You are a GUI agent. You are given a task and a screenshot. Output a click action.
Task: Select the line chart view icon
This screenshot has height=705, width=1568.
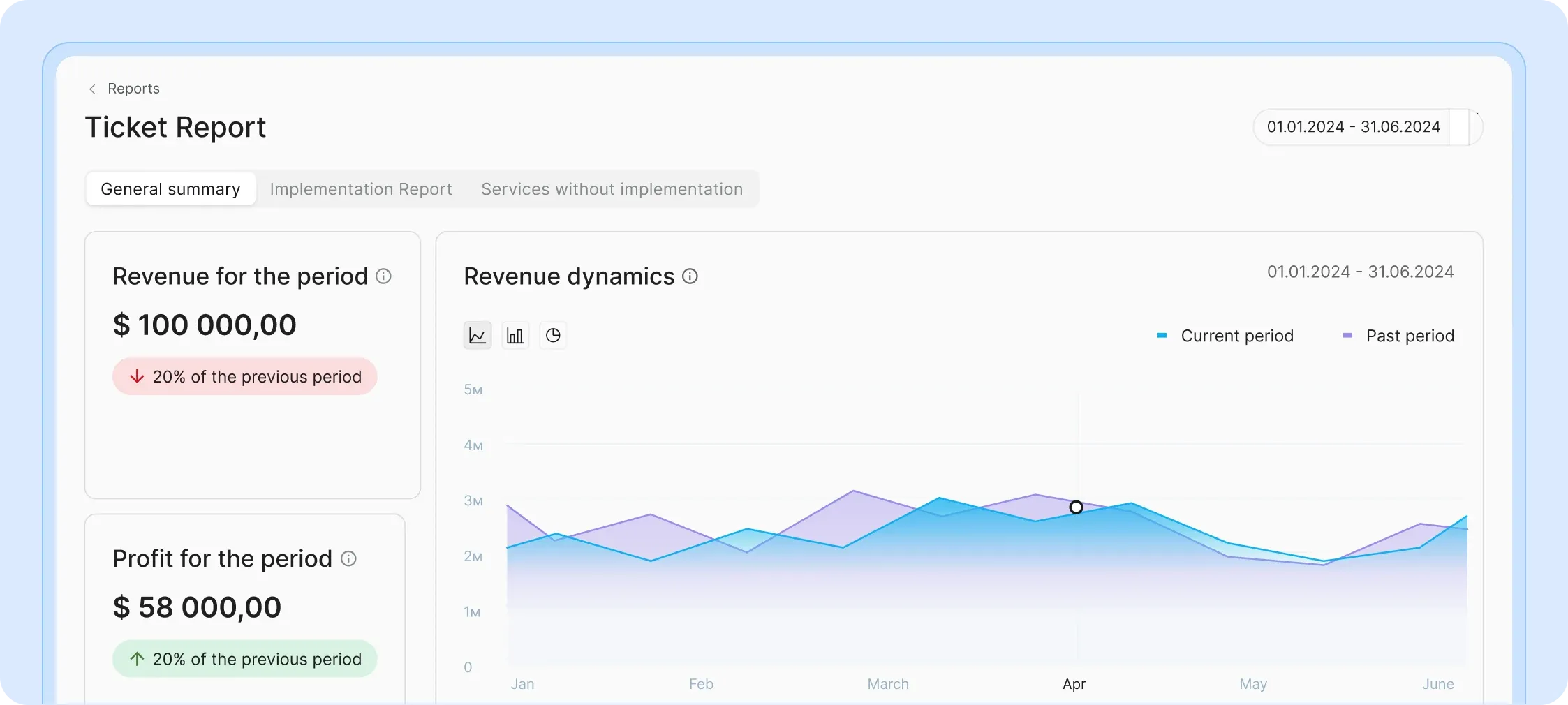point(477,335)
